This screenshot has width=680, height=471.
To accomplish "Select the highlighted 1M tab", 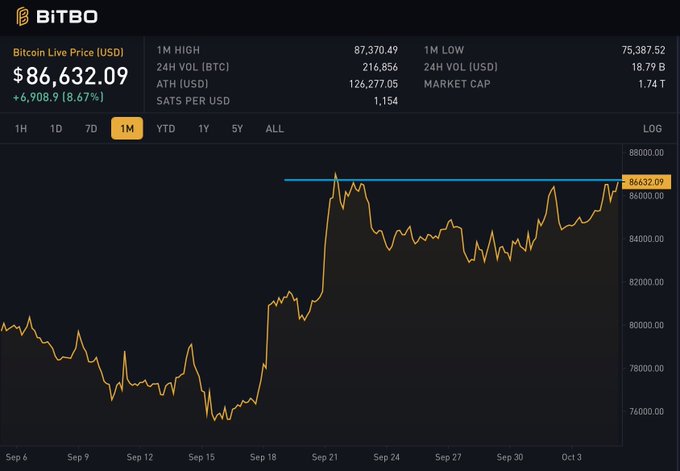I will pyautogui.click(x=127, y=128).
